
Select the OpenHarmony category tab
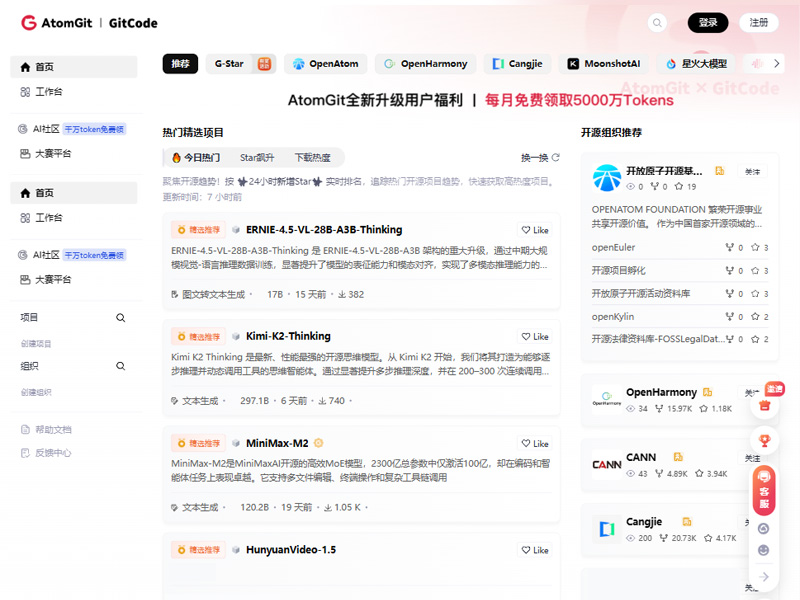(427, 64)
